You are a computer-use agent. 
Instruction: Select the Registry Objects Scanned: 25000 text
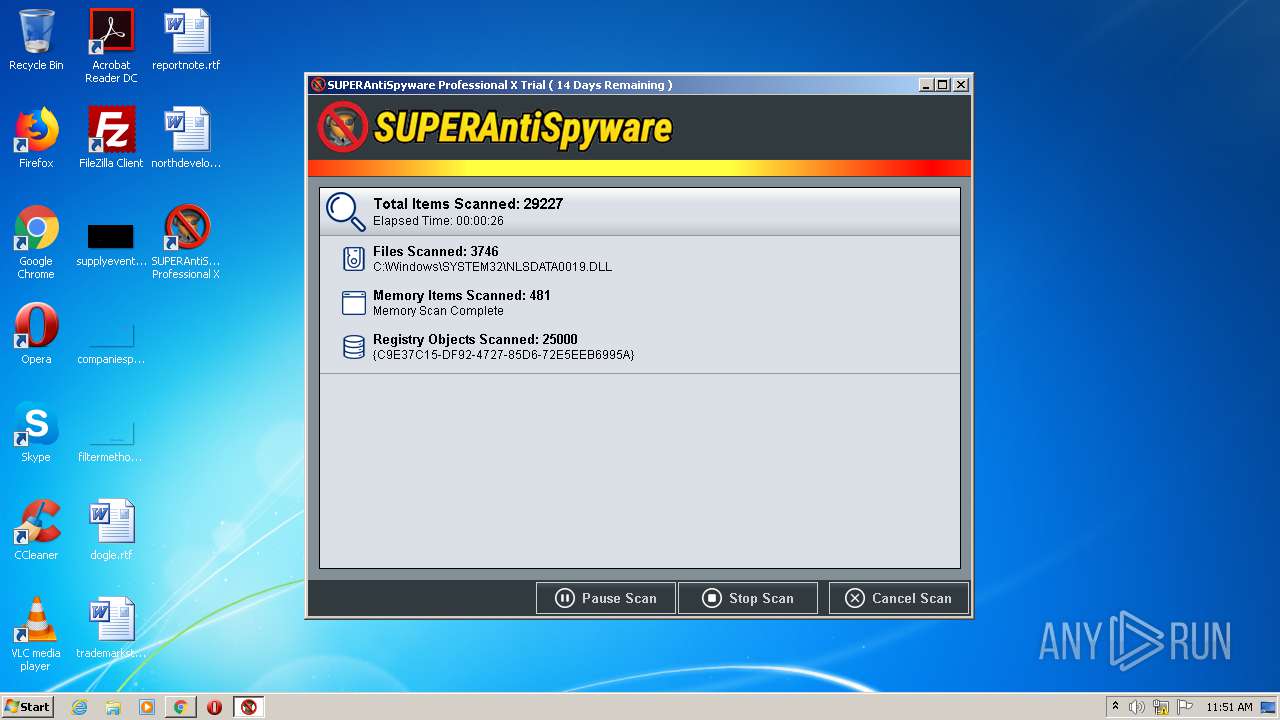tap(475, 340)
